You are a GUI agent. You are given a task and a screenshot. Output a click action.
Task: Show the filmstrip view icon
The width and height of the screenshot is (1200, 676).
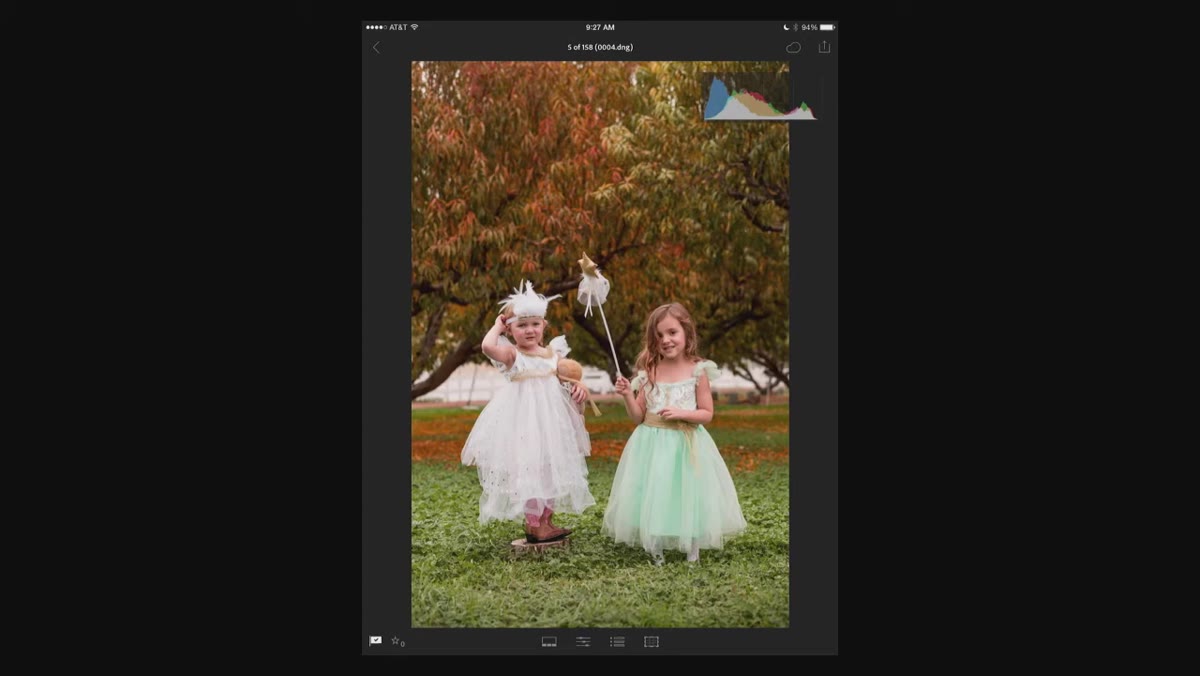click(549, 641)
